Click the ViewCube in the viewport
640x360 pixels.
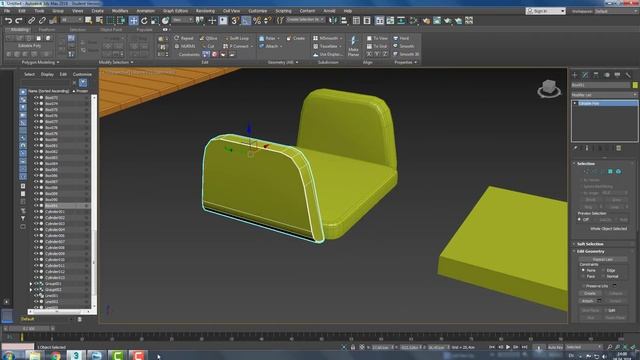click(549, 88)
